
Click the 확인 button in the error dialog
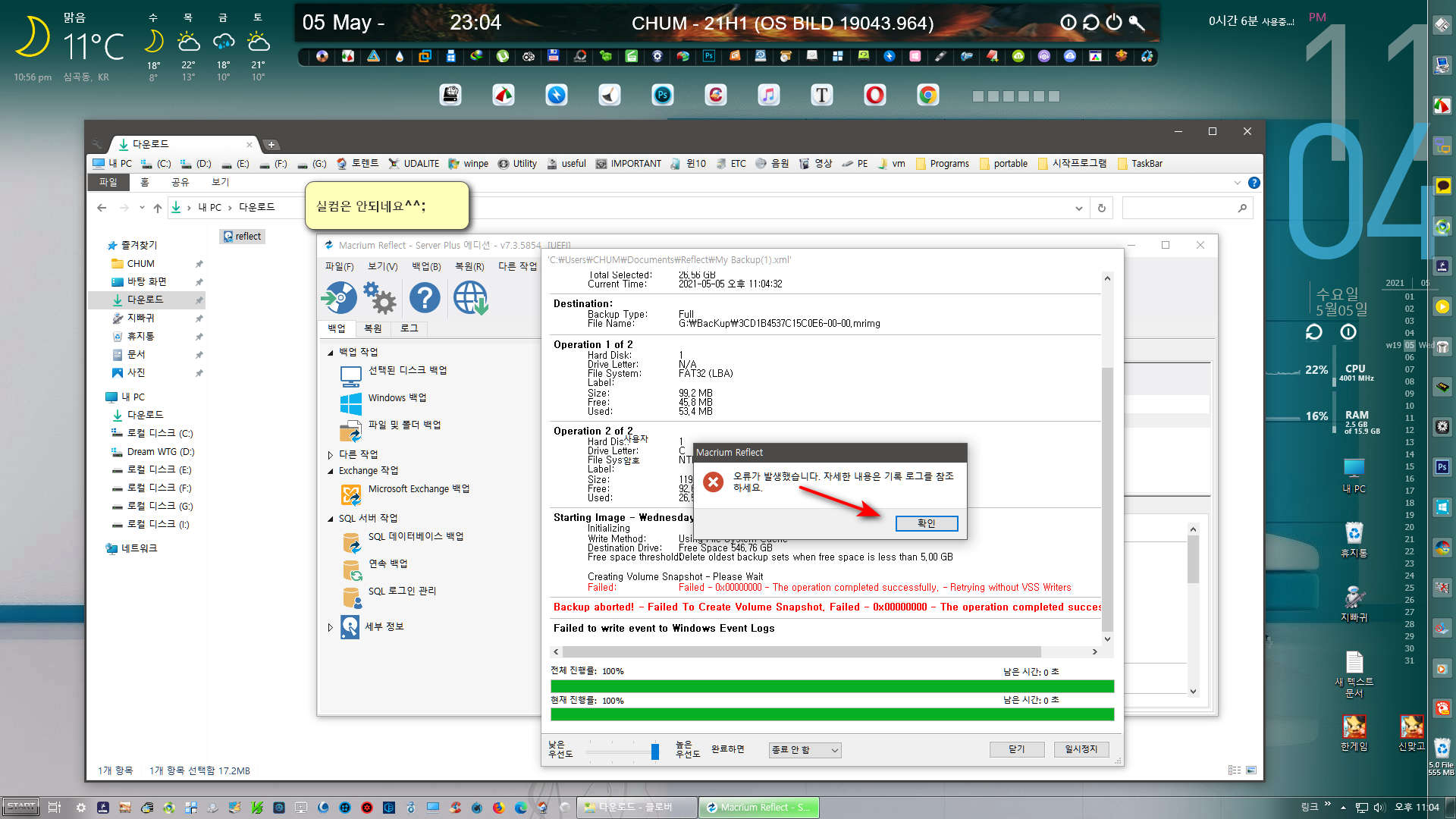pyautogui.click(x=926, y=523)
